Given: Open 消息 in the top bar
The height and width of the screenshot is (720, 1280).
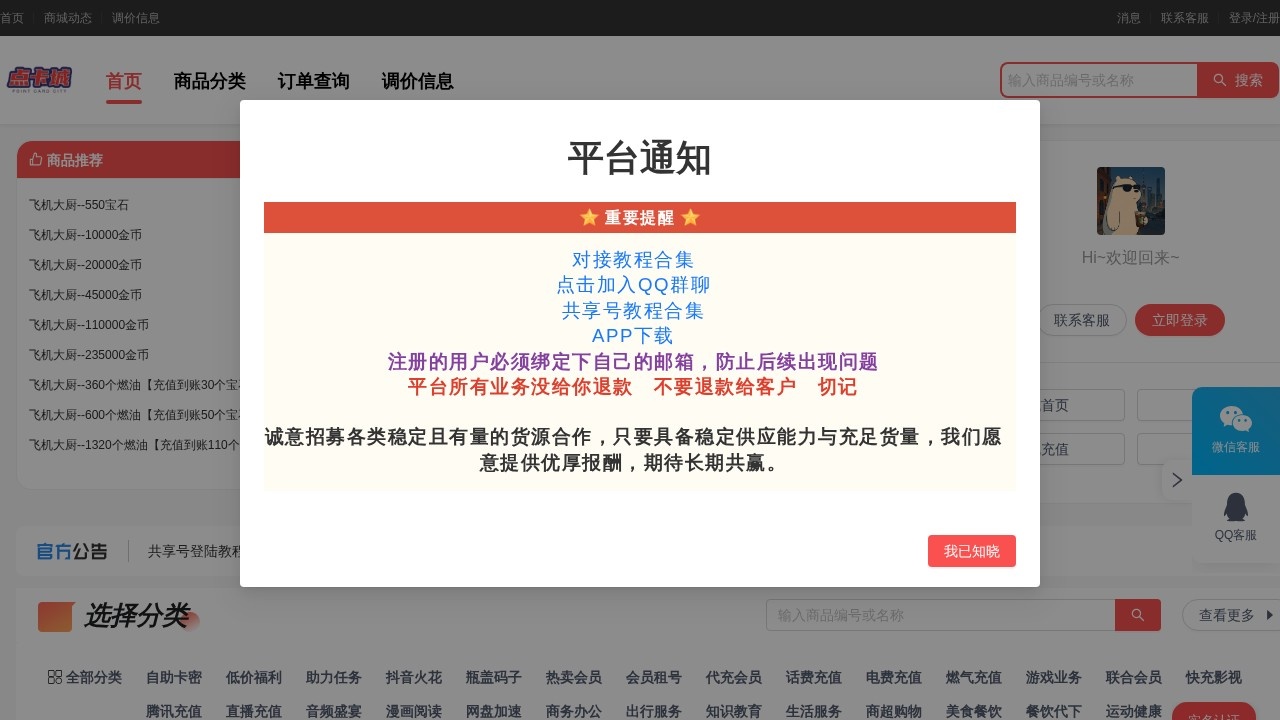Looking at the screenshot, I should click(x=1129, y=18).
